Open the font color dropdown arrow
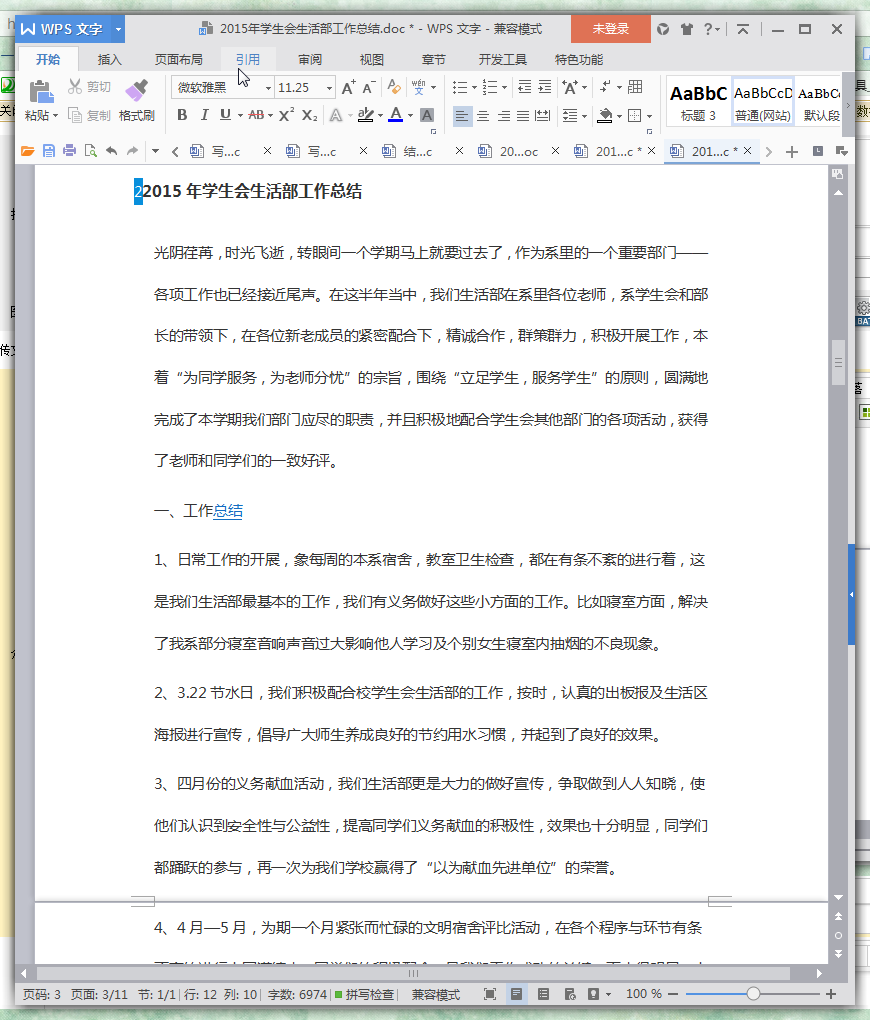870x1020 pixels. click(x=410, y=116)
